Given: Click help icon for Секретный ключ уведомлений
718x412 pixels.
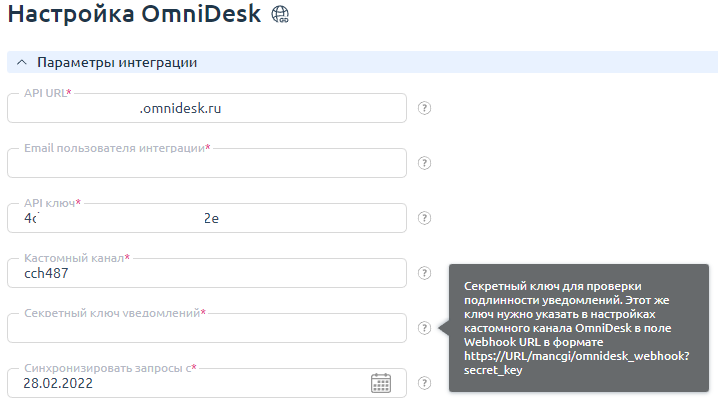Looking at the screenshot, I should 424,328.
